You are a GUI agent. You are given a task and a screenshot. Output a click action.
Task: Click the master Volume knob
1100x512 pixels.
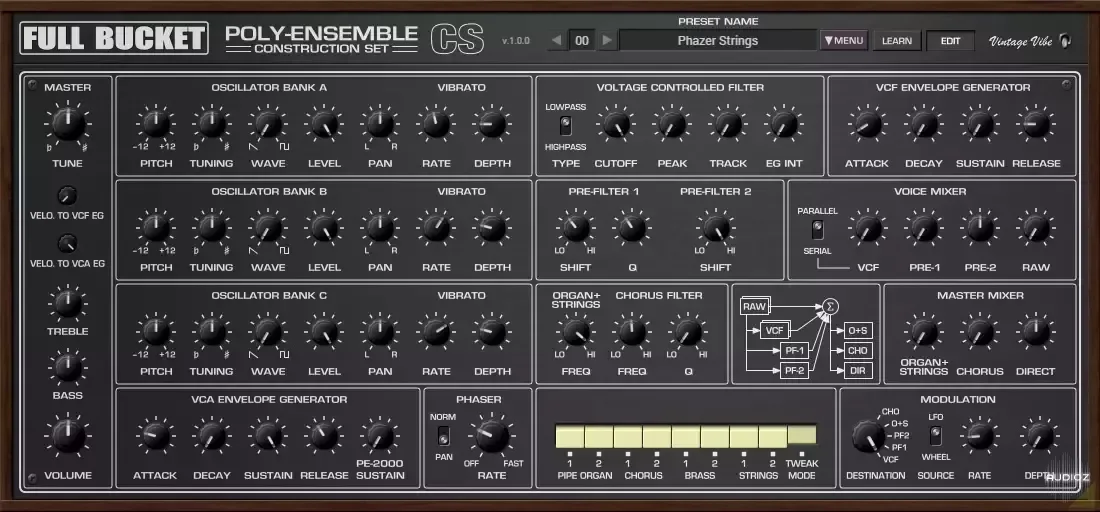coord(68,436)
